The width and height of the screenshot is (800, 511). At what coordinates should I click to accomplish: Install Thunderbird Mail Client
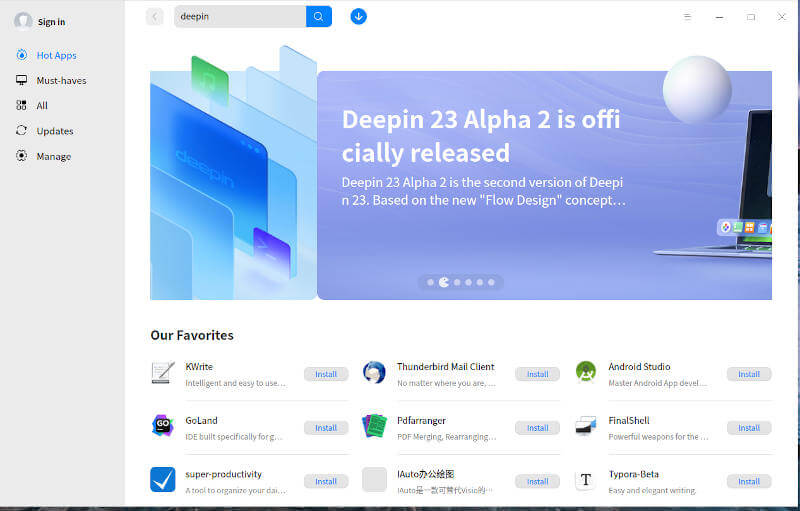[x=537, y=374]
